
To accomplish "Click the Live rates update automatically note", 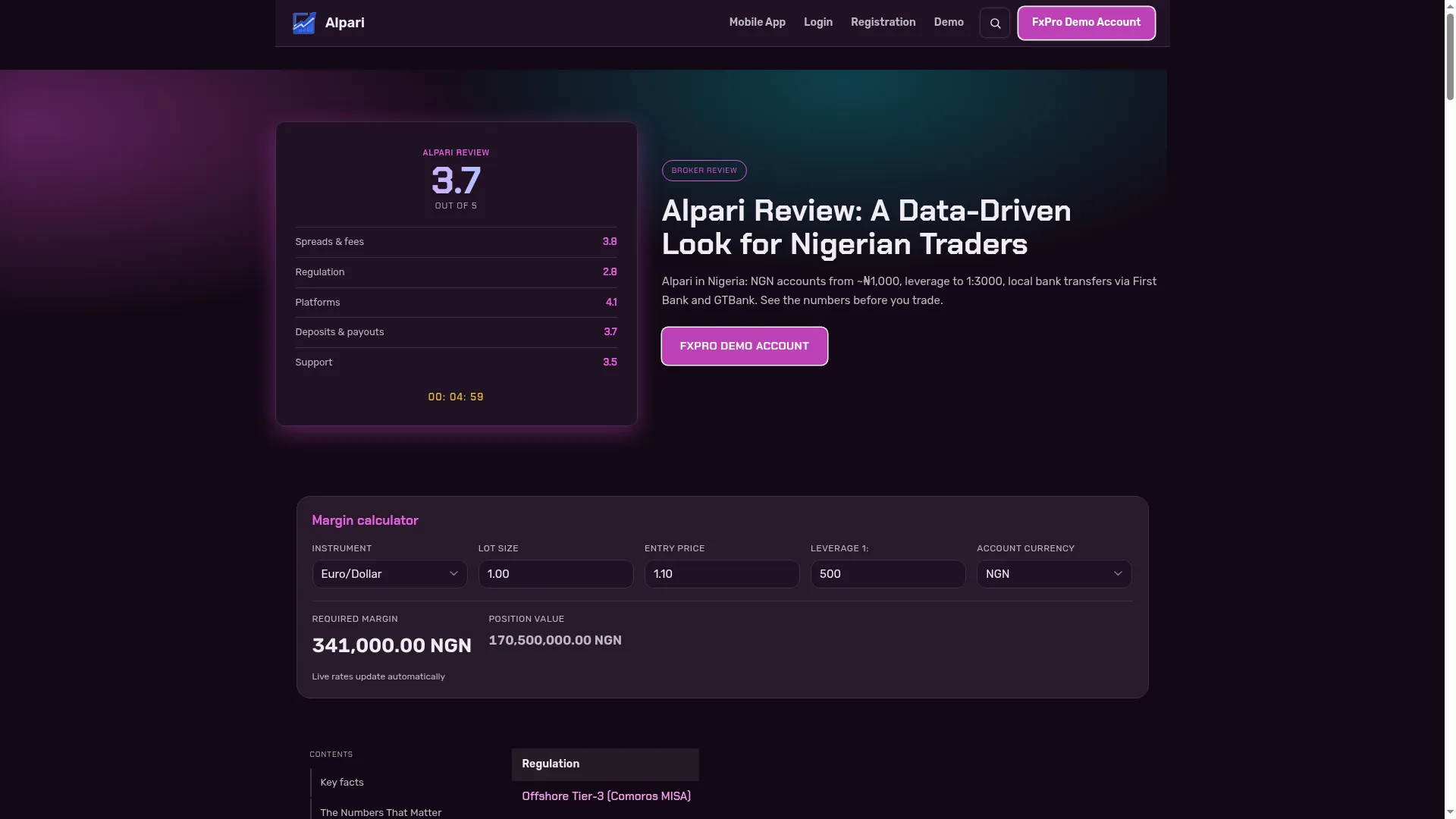I will tap(378, 676).
